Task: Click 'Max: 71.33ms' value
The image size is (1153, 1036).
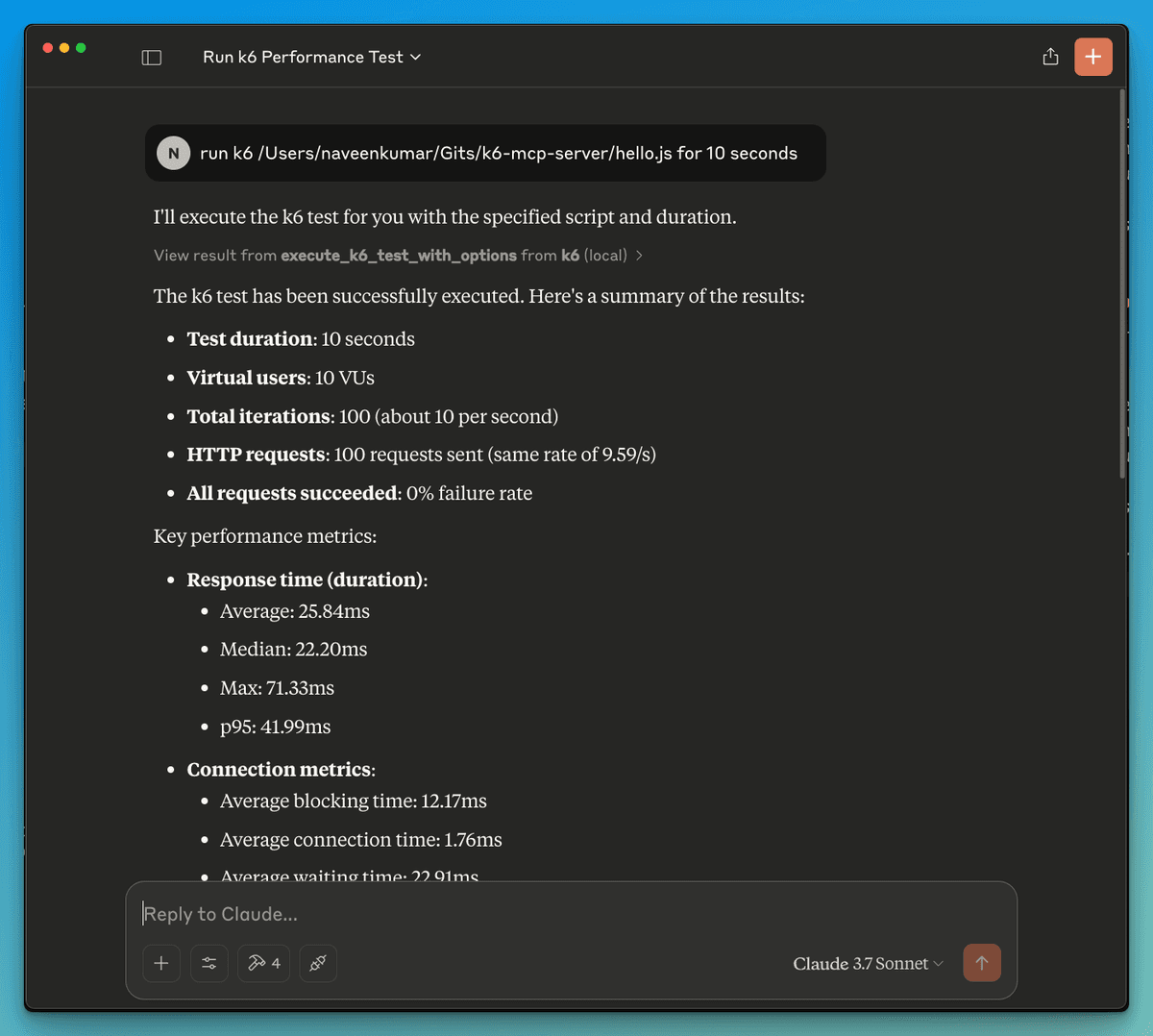Action: 277,688
